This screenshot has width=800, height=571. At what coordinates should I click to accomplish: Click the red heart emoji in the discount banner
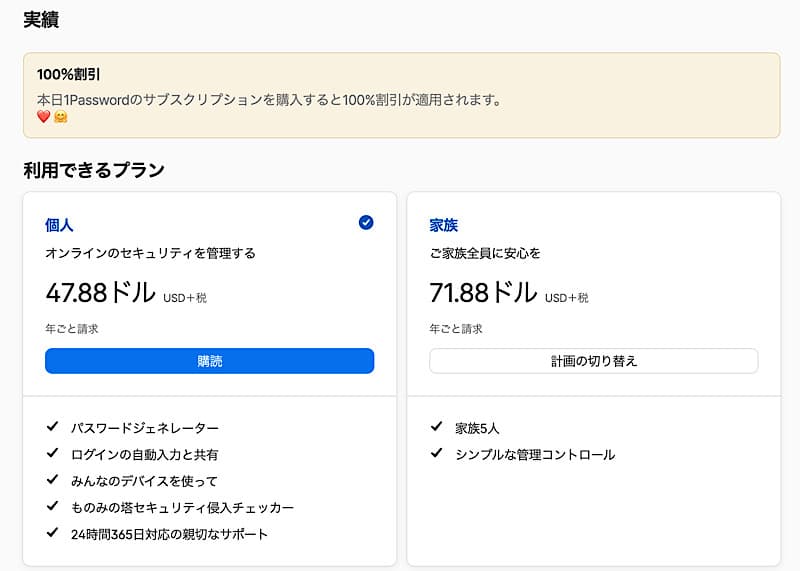tap(43, 117)
